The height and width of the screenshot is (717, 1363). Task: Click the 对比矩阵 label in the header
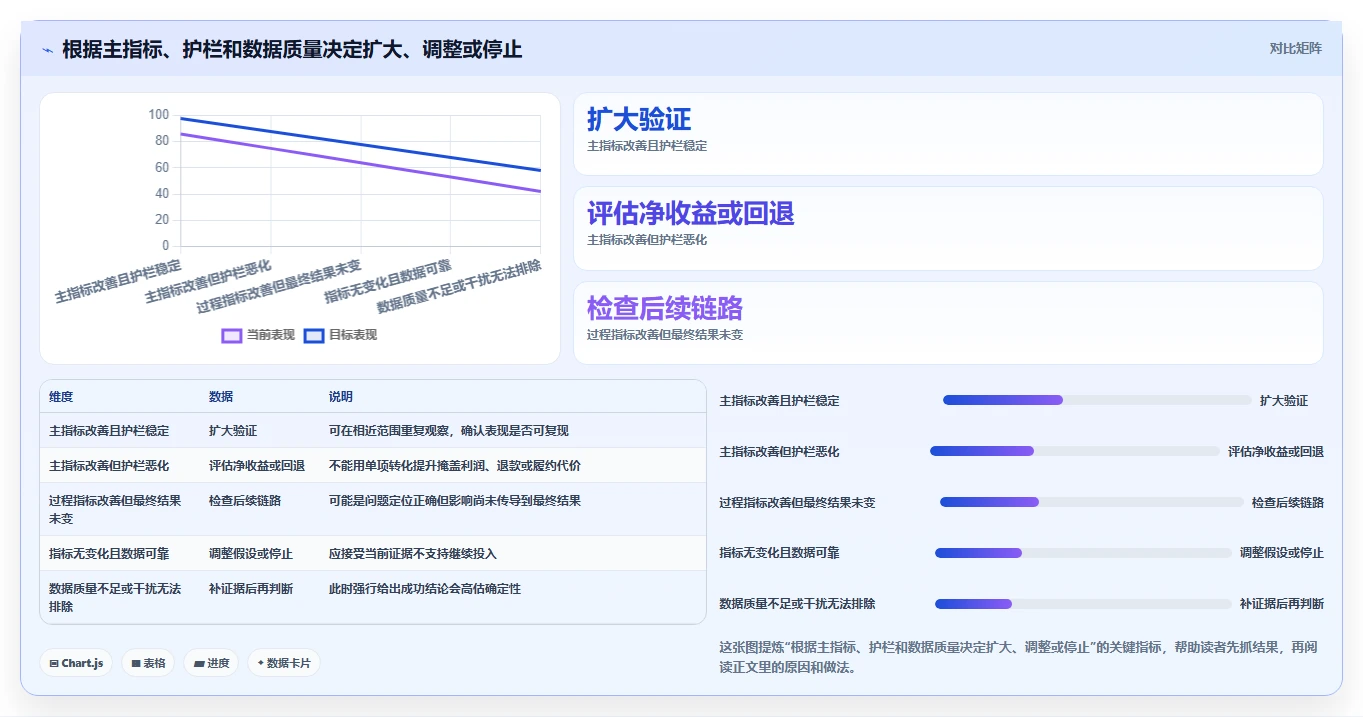tap(1295, 48)
